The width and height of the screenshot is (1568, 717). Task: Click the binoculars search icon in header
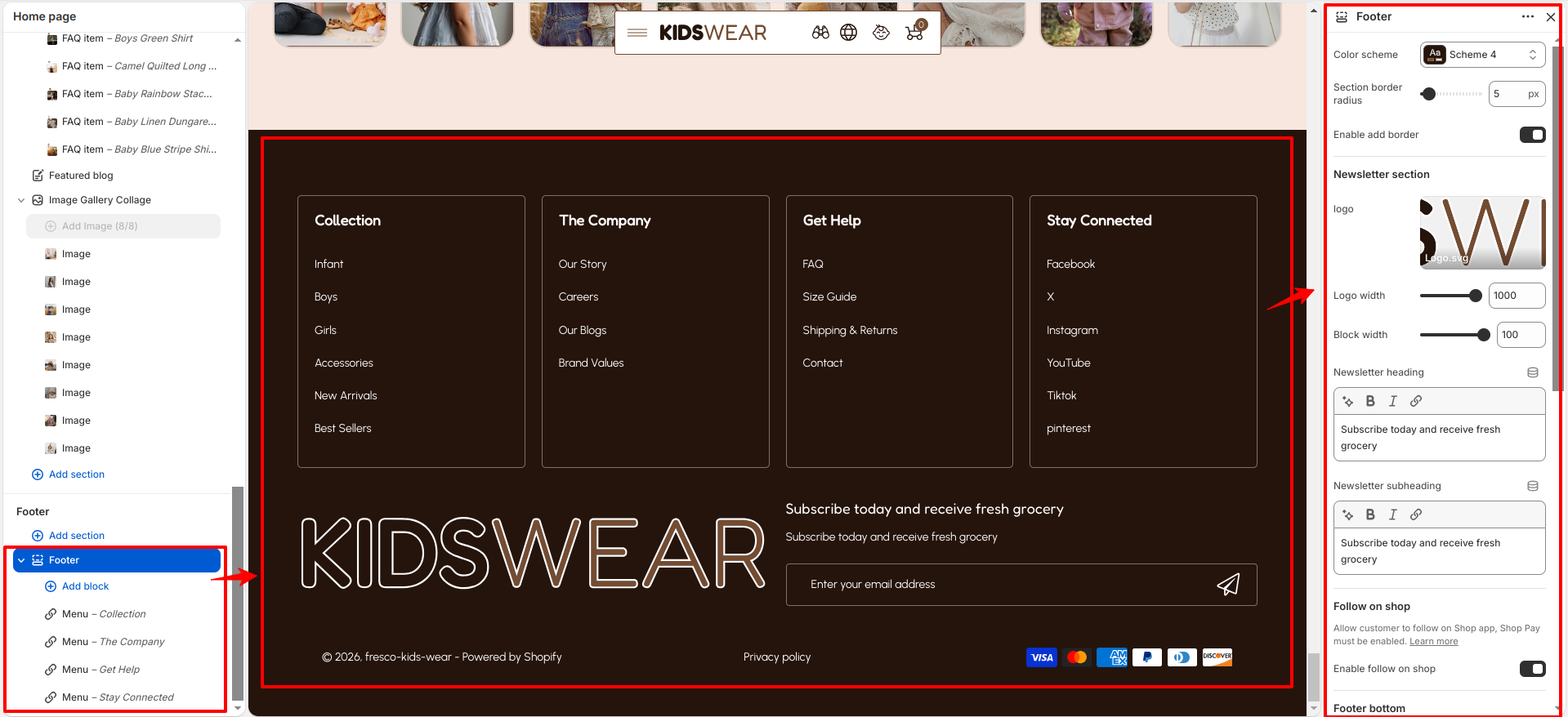coord(820,33)
